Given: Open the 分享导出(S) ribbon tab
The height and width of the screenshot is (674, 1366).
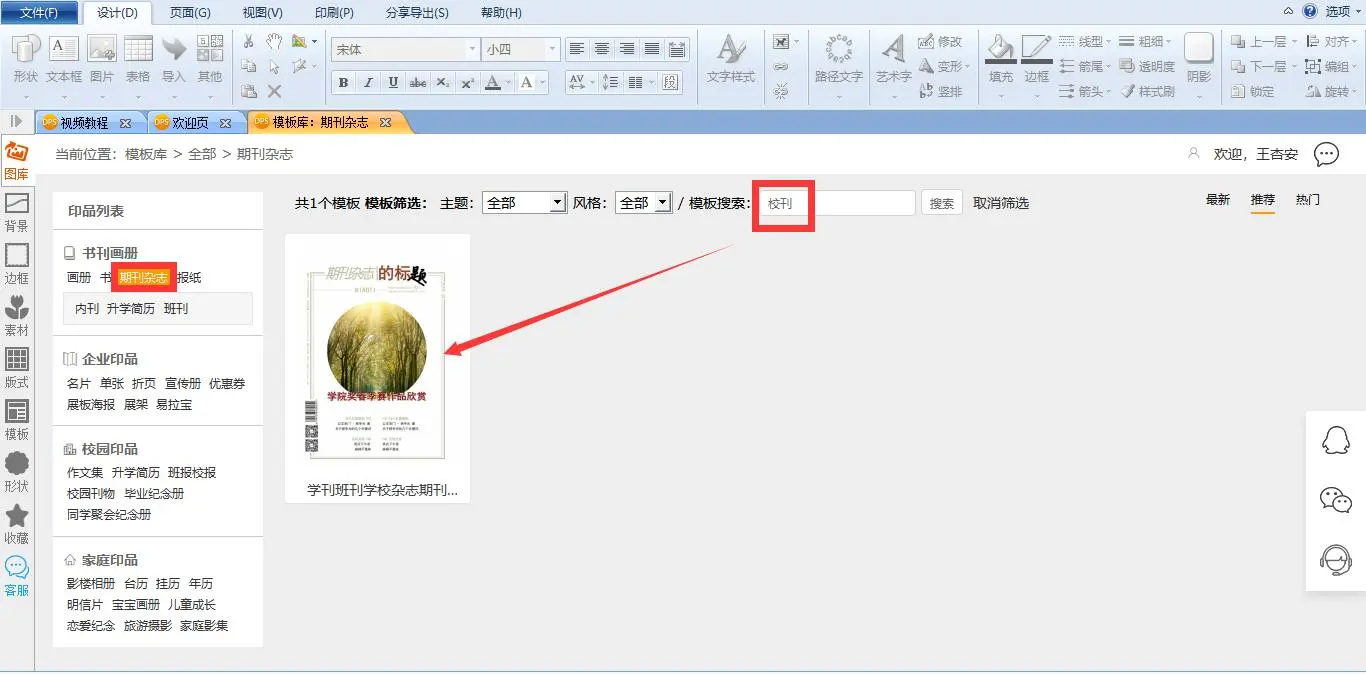Looking at the screenshot, I should (417, 13).
